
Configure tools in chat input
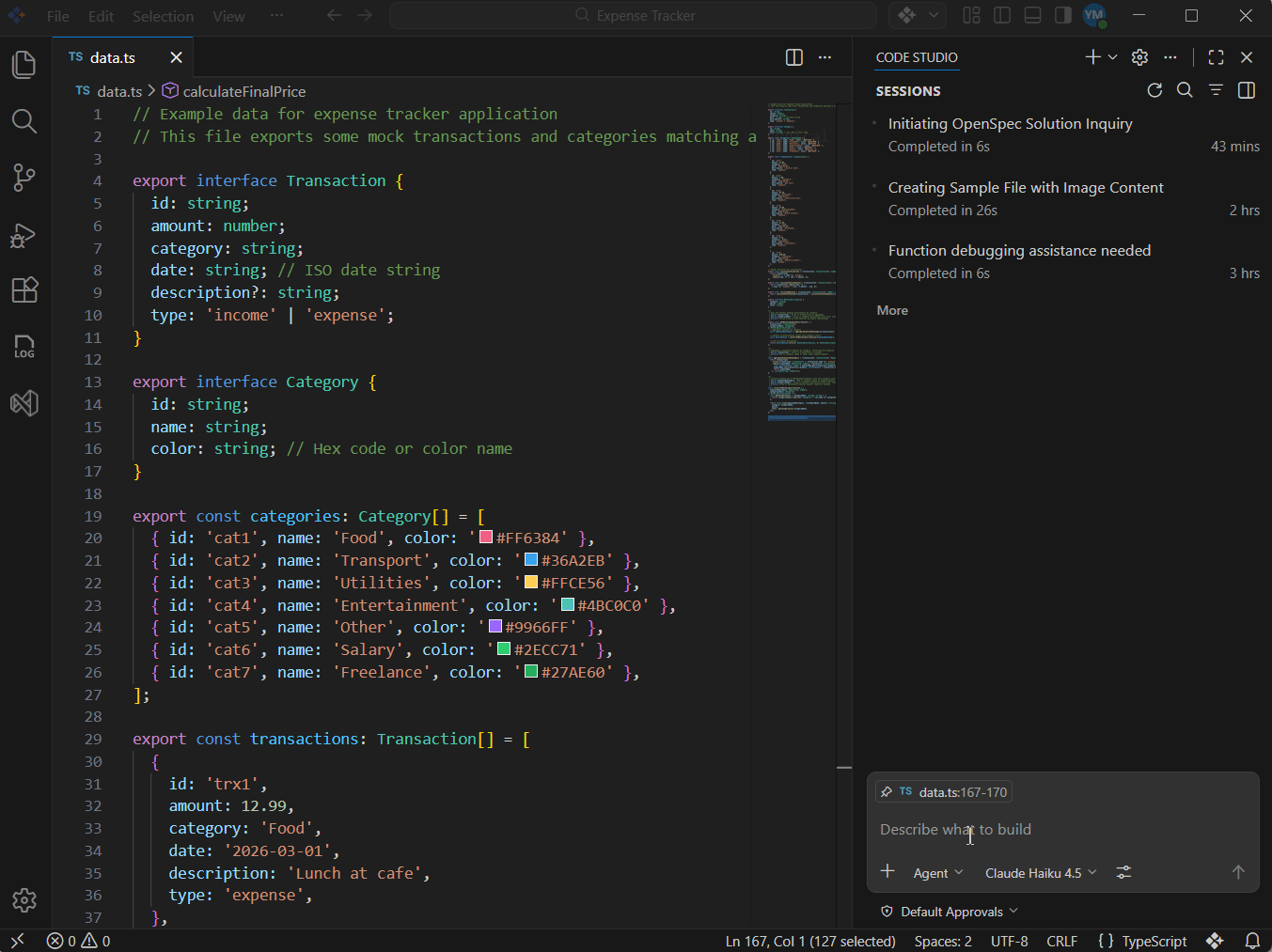1123,873
